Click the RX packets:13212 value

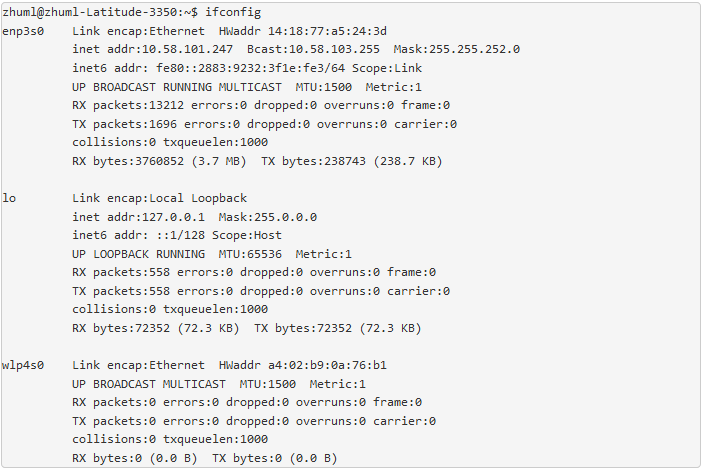128,105
